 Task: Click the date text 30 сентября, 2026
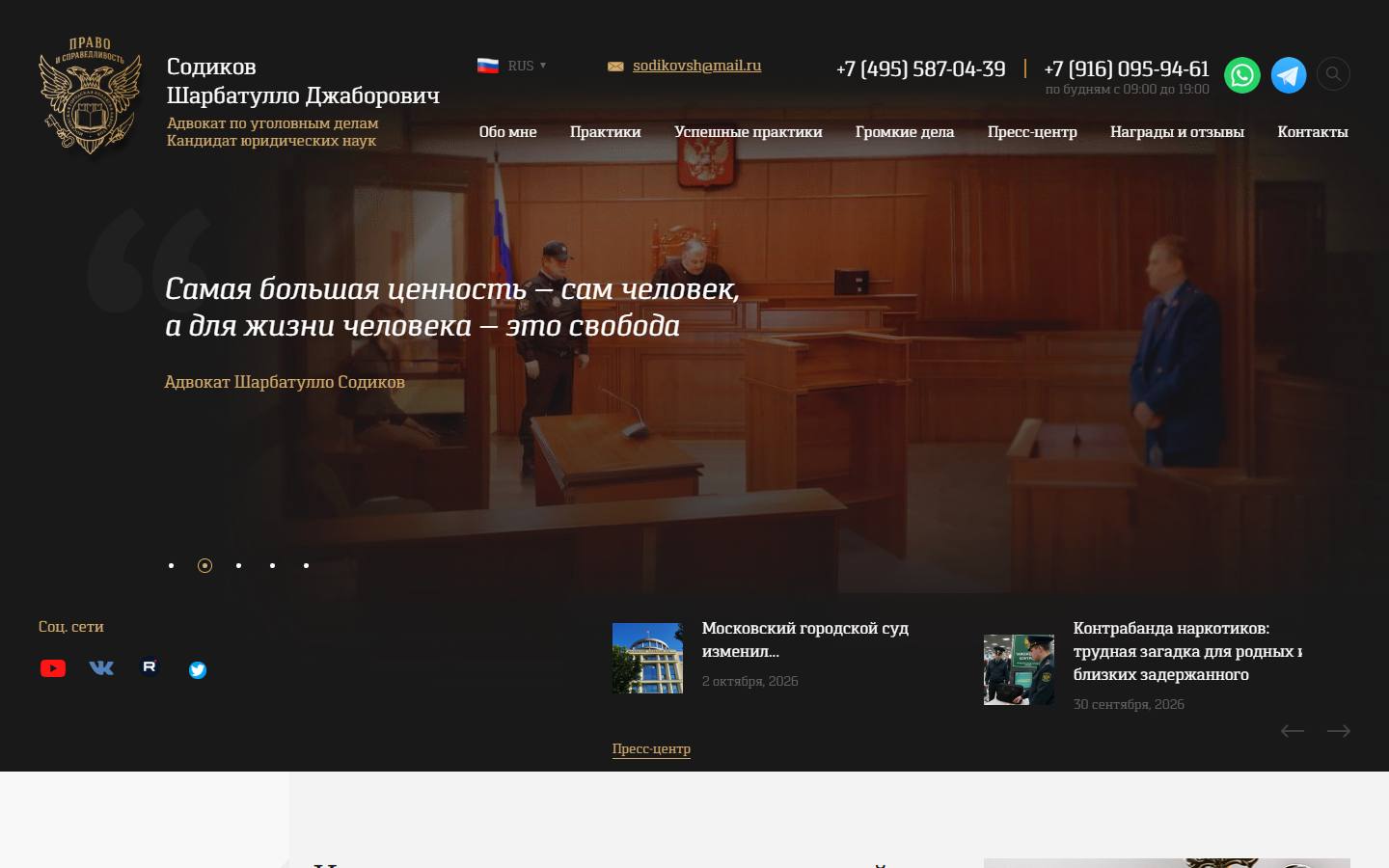1129,704
